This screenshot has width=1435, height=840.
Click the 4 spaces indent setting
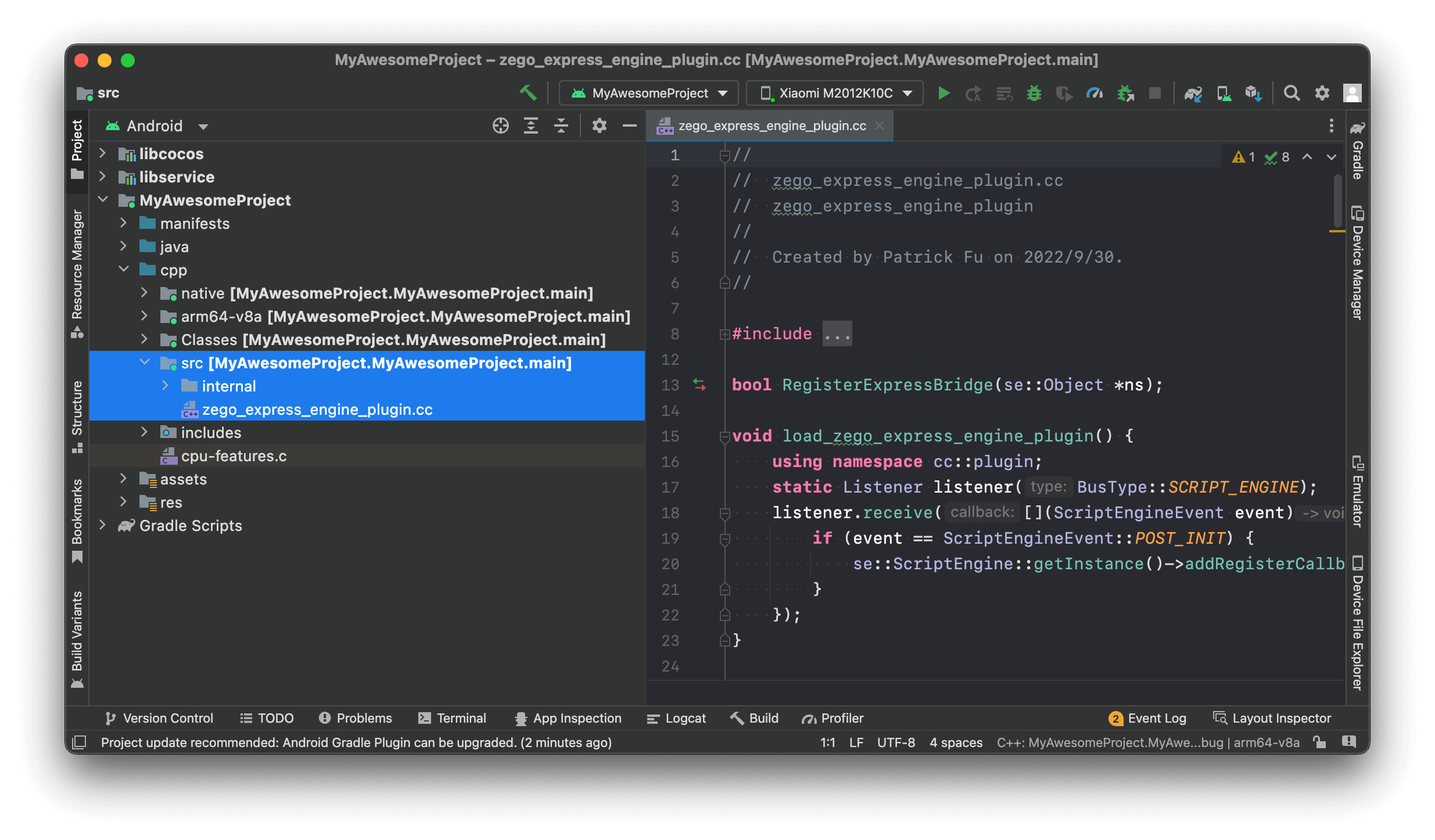(x=956, y=742)
